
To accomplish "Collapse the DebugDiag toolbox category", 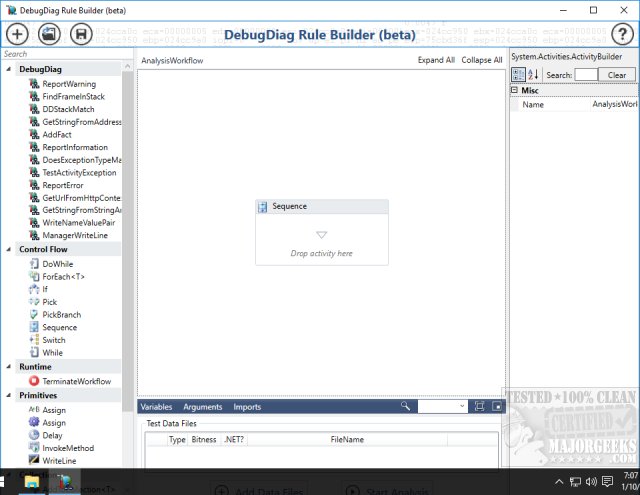I will (x=9, y=69).
